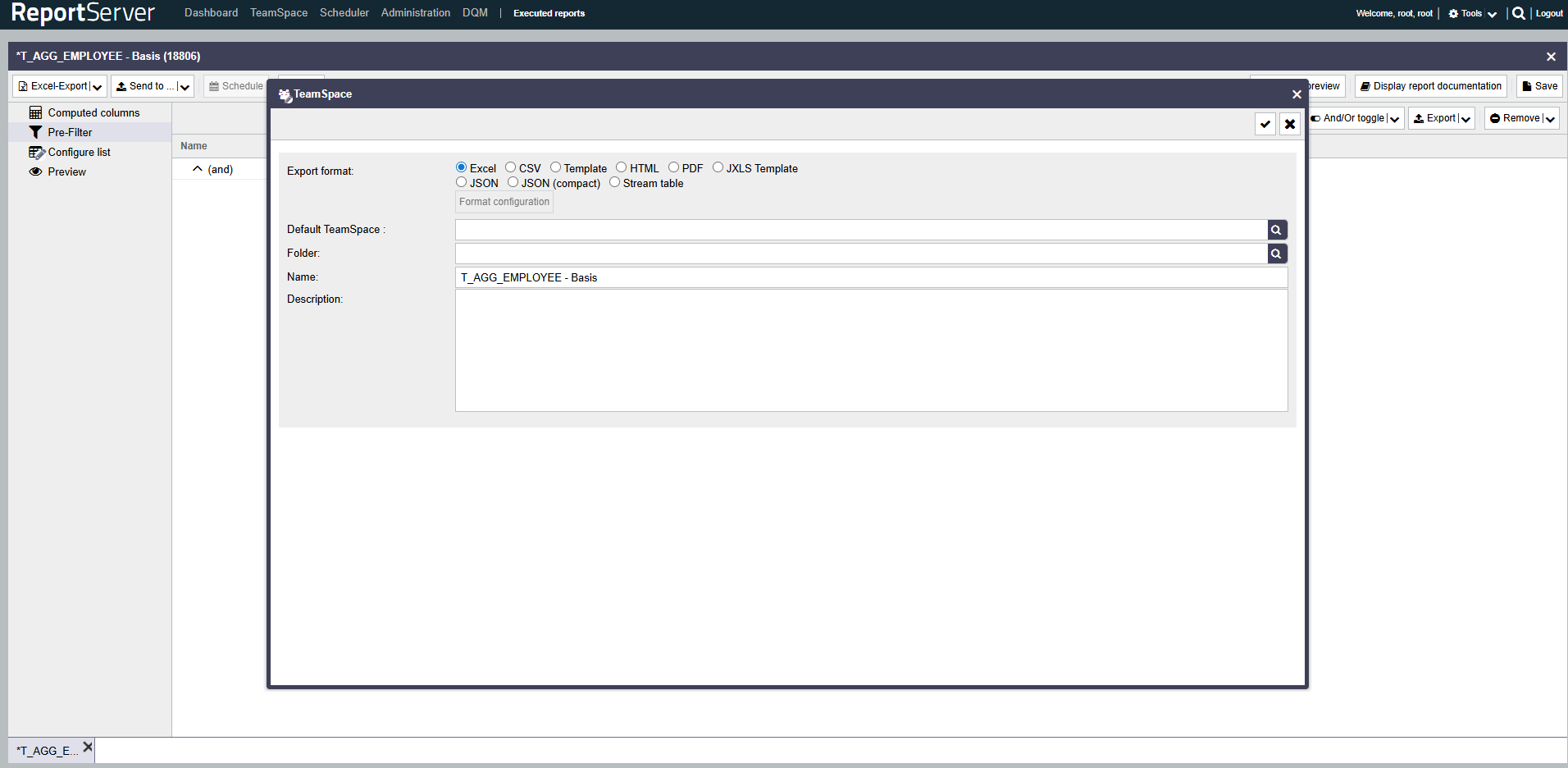
Task: Click Display report documentation button
Action: [1430, 86]
